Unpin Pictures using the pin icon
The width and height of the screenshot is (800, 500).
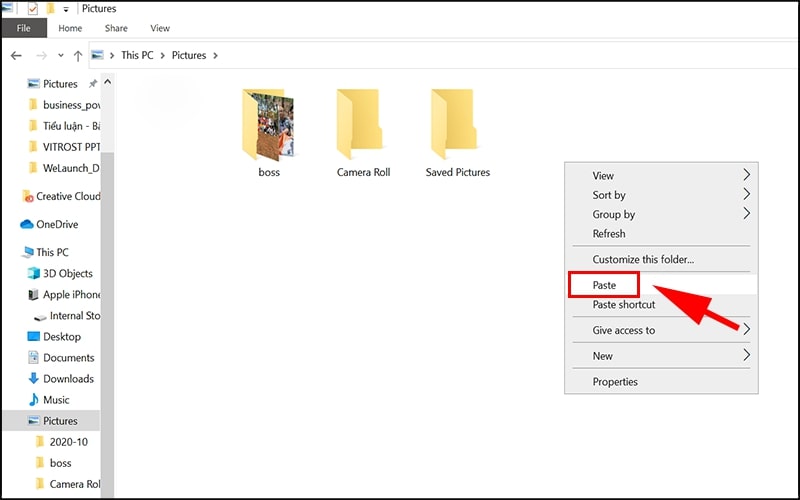[x=92, y=84]
